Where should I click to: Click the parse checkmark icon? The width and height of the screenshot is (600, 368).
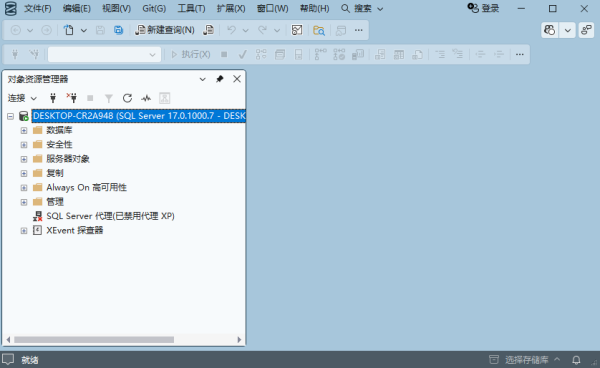coord(242,54)
